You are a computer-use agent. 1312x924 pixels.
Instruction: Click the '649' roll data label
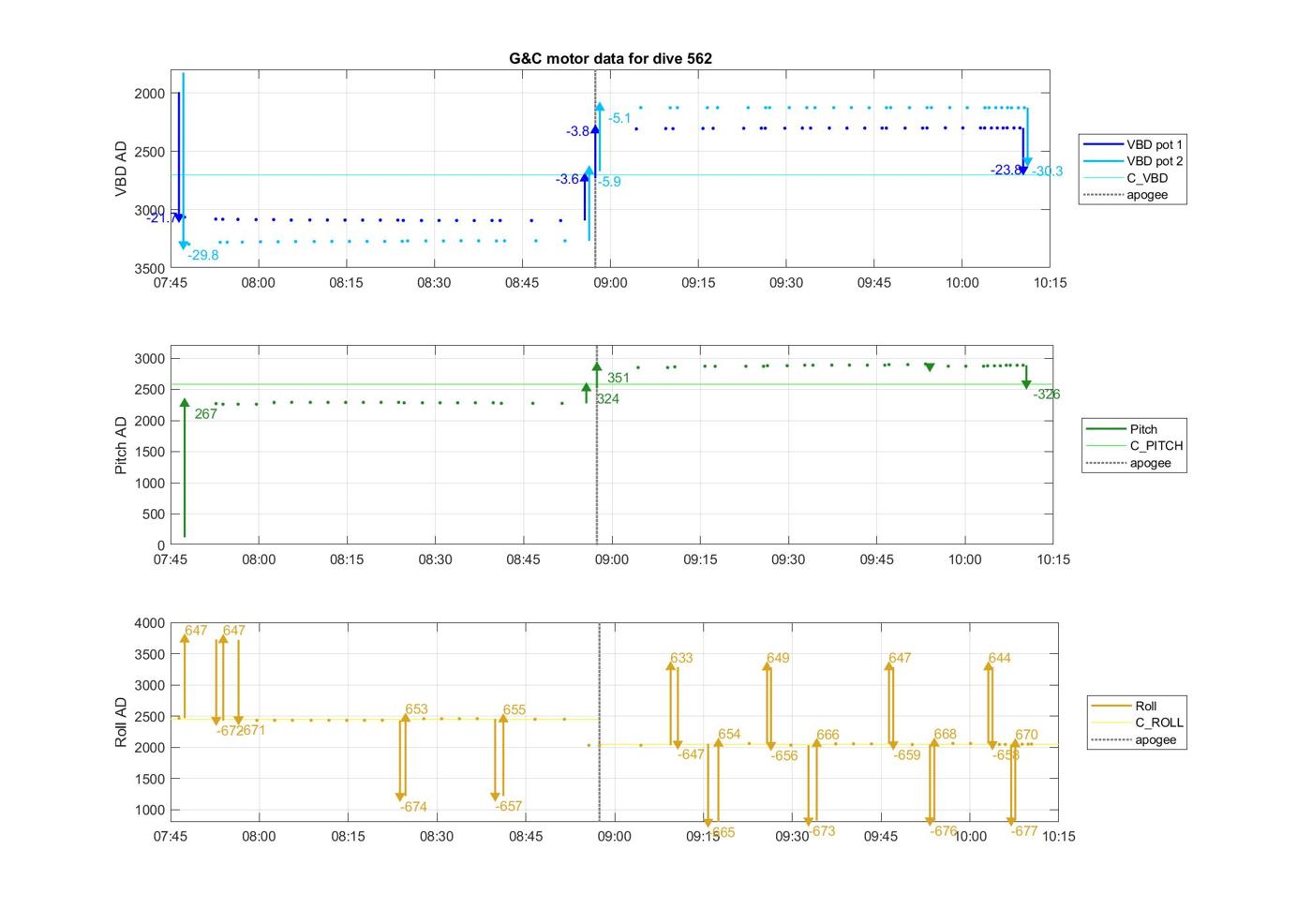(x=778, y=658)
